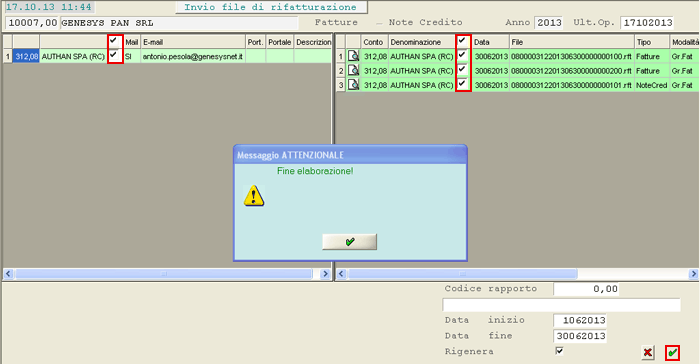Click row number 2 in right table
700x364 pixels.
341,71
